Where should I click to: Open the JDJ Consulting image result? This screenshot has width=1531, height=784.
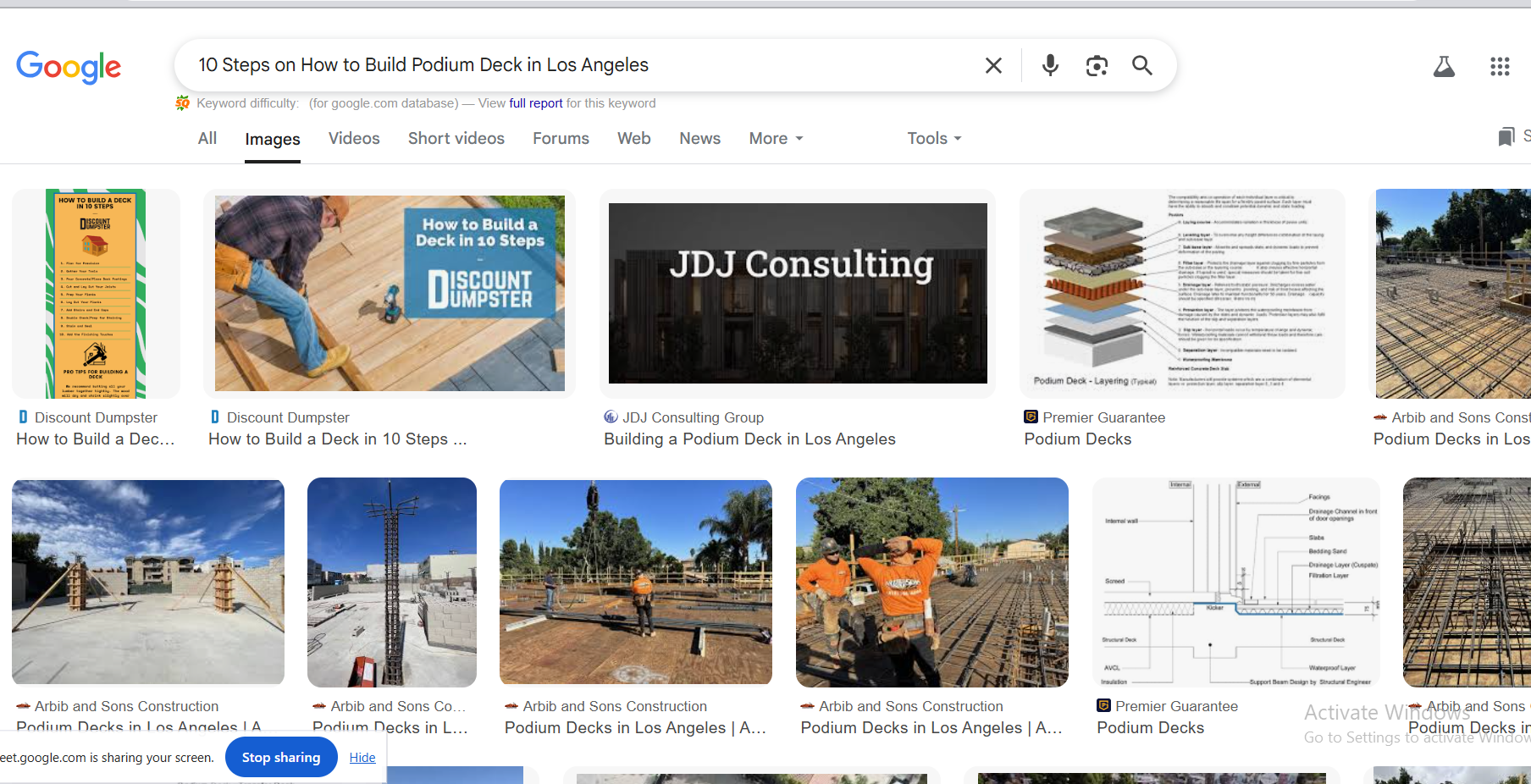pyautogui.click(x=798, y=293)
